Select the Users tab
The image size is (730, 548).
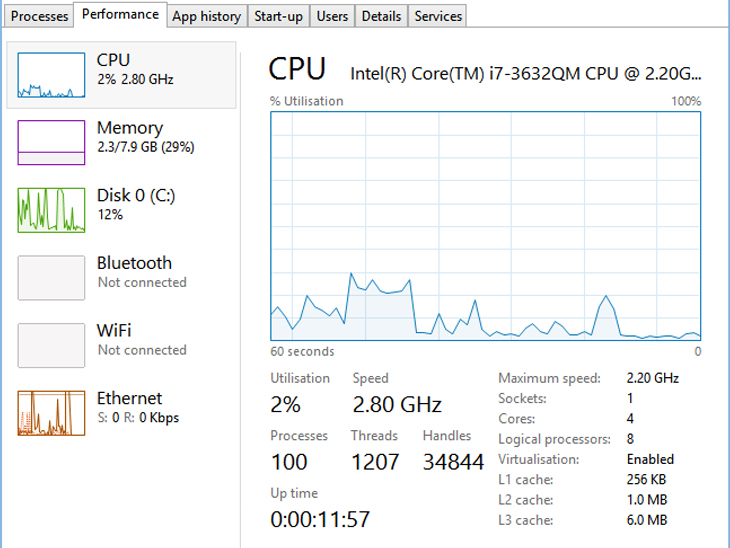click(x=332, y=16)
